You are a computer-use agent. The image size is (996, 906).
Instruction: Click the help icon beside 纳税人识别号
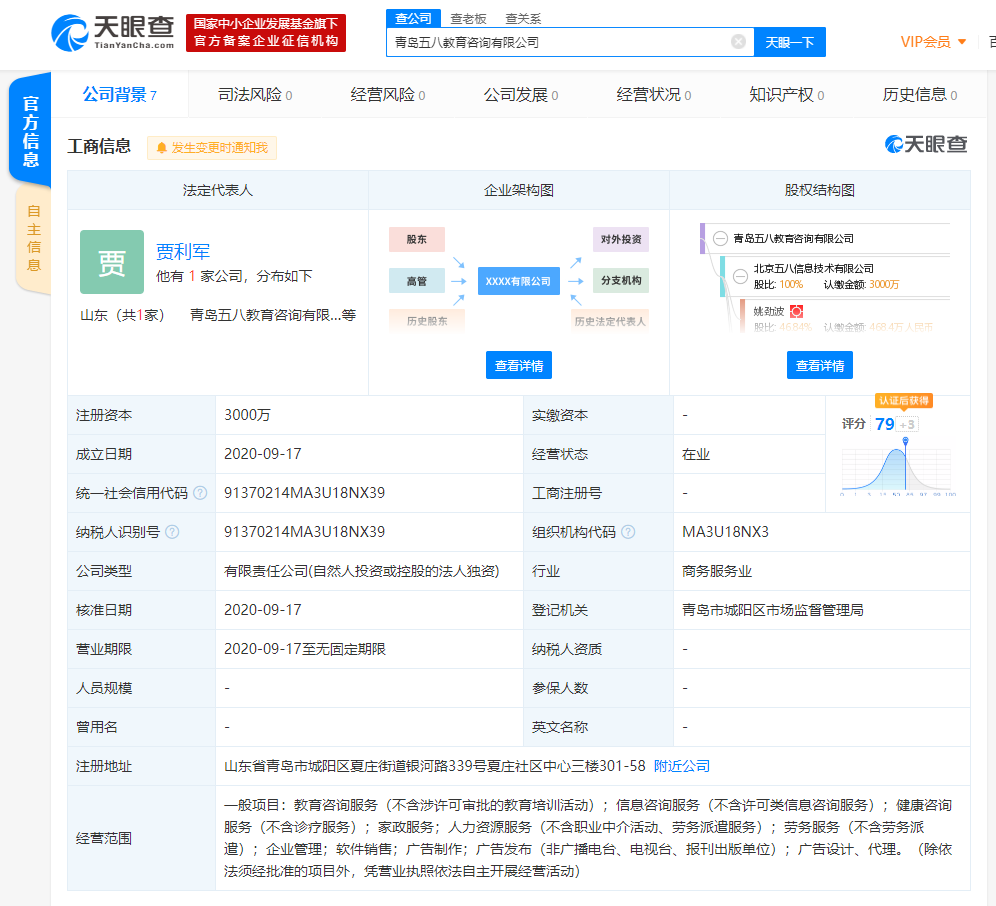click(x=172, y=532)
